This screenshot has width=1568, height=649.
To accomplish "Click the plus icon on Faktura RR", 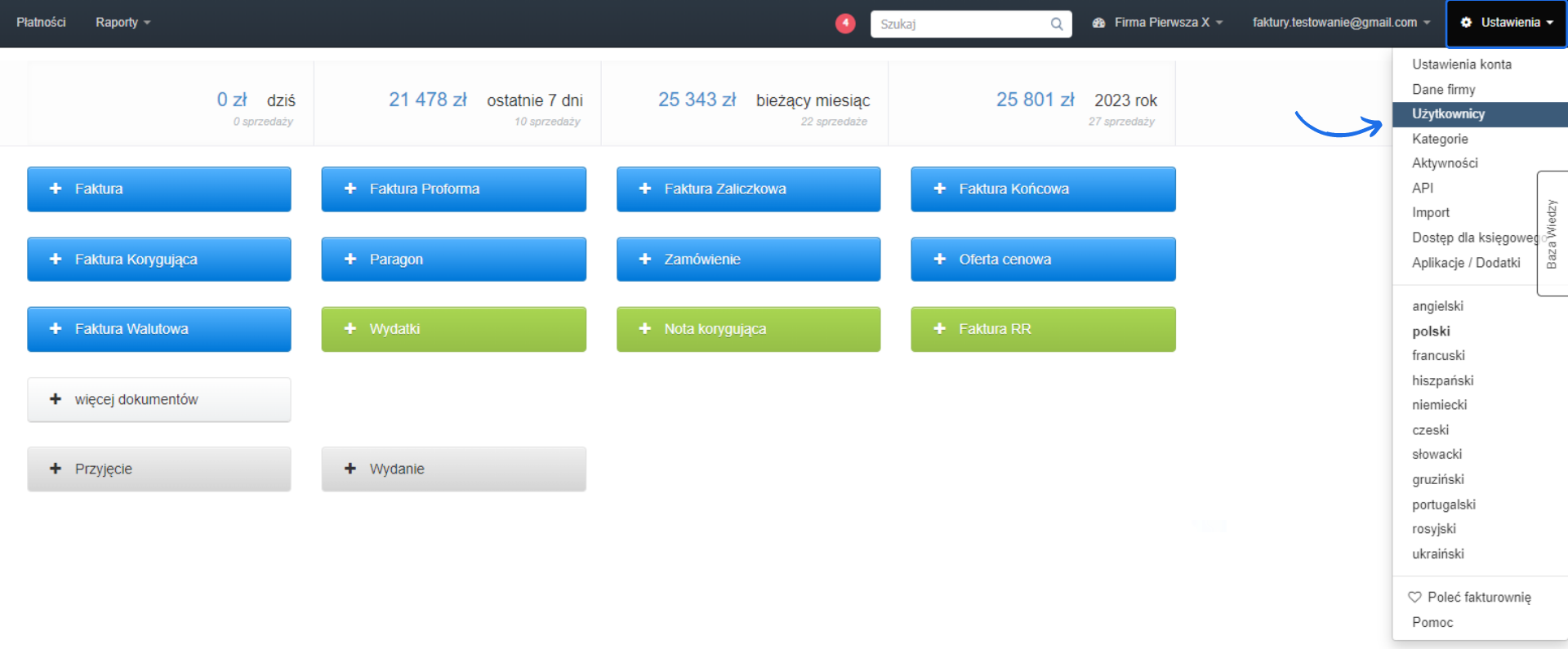I will pos(940,328).
